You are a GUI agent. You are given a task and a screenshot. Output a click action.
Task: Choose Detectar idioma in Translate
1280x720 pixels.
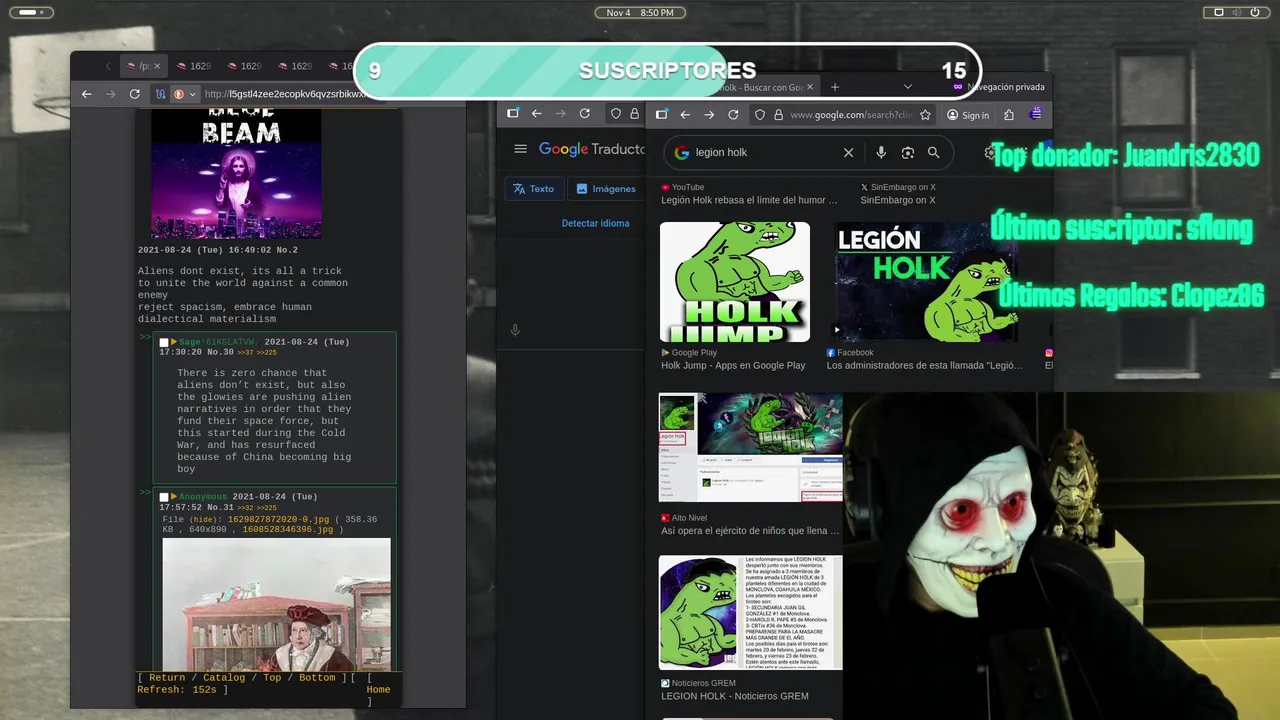tap(595, 223)
